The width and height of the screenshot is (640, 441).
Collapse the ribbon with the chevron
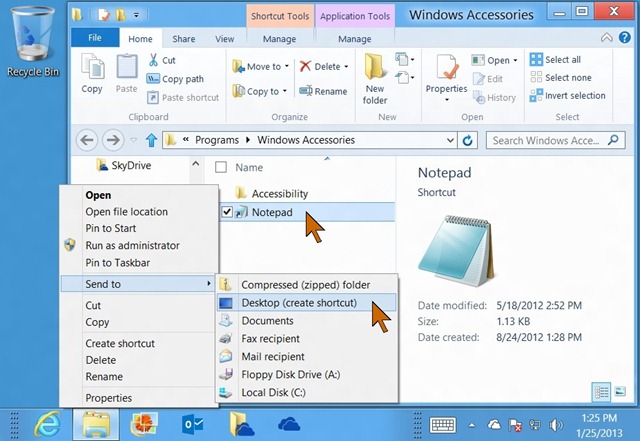pyautogui.click(x=607, y=38)
